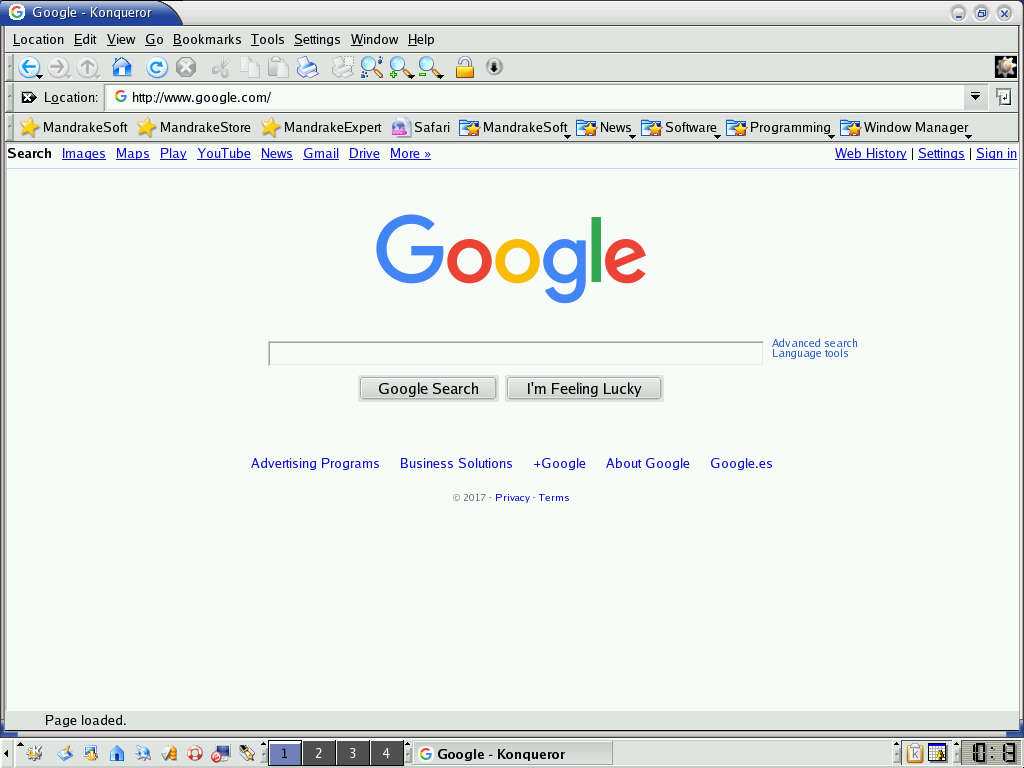Click the Print toolbar icon

[x=307, y=68]
